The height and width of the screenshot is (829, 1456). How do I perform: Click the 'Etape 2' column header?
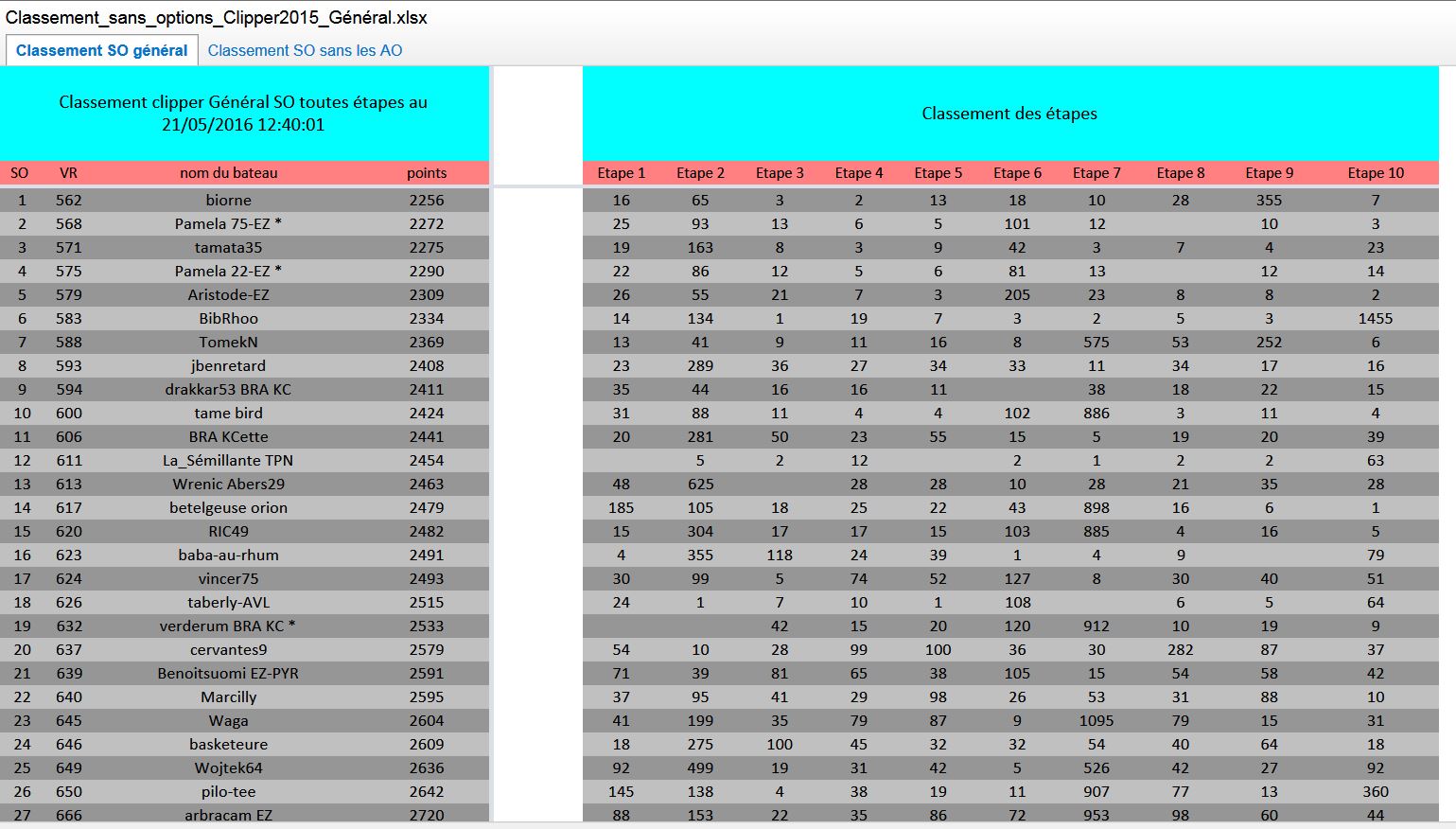[x=700, y=173]
